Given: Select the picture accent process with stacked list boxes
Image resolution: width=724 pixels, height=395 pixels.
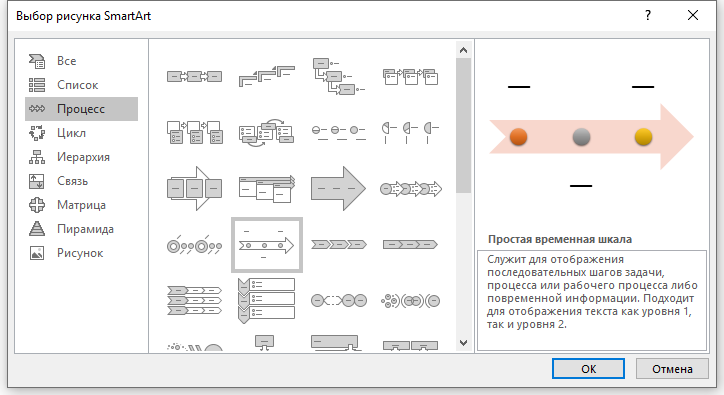Looking at the screenshot, I should coord(194,133).
